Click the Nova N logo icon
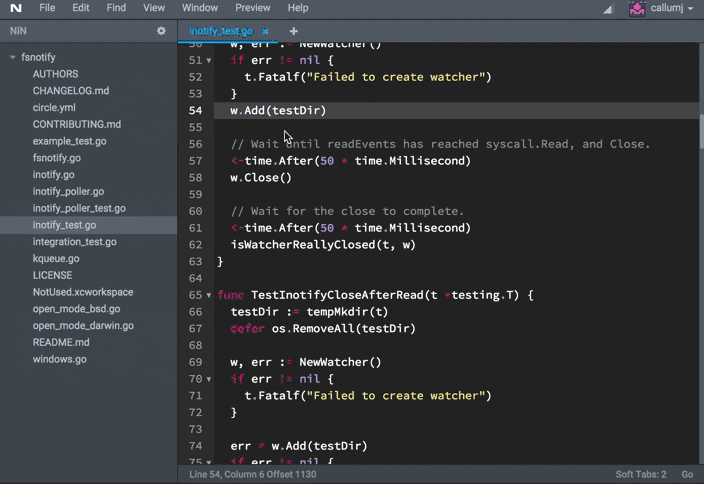 pos(14,8)
